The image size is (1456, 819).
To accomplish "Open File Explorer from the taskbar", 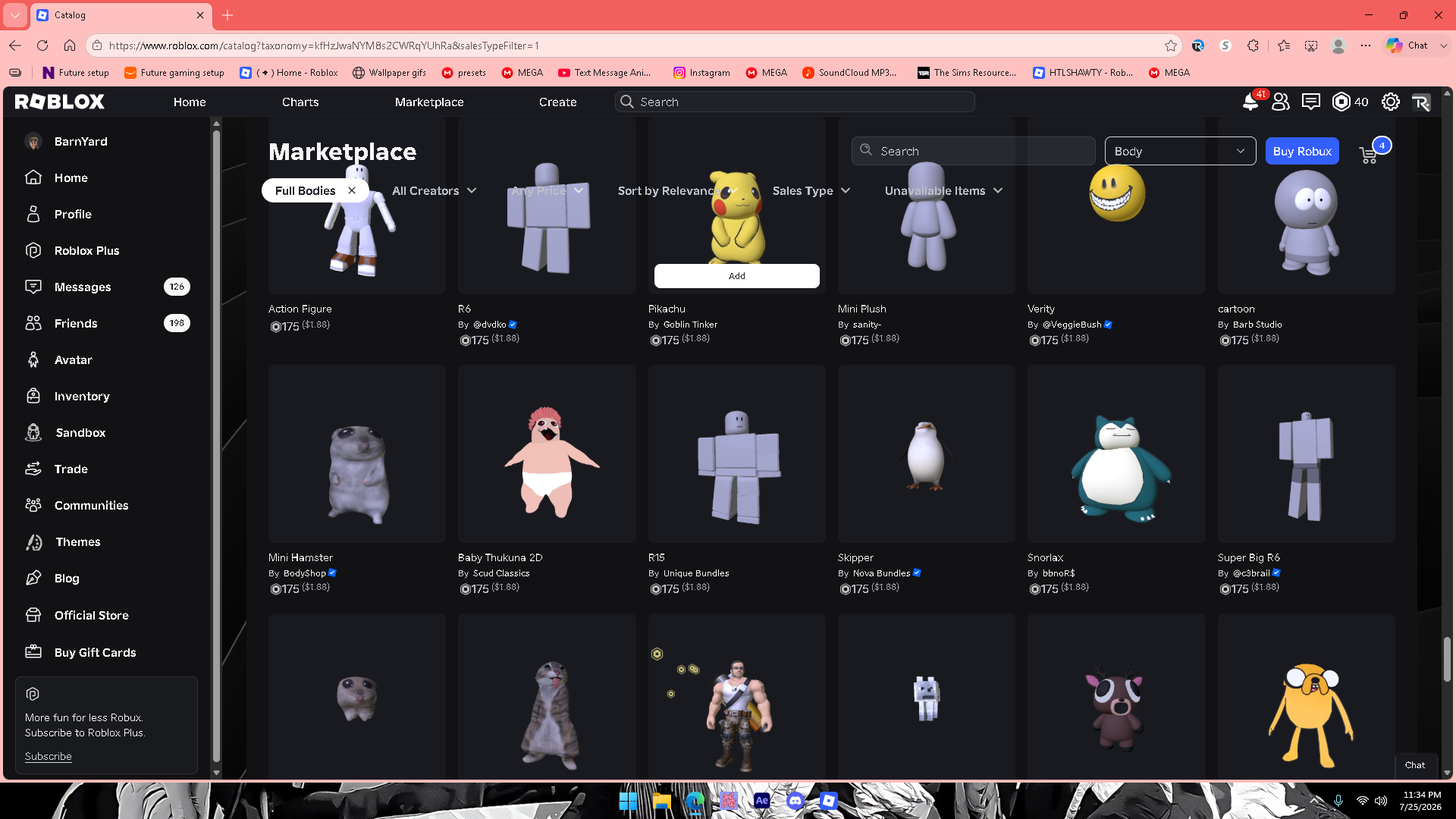I will (661, 801).
